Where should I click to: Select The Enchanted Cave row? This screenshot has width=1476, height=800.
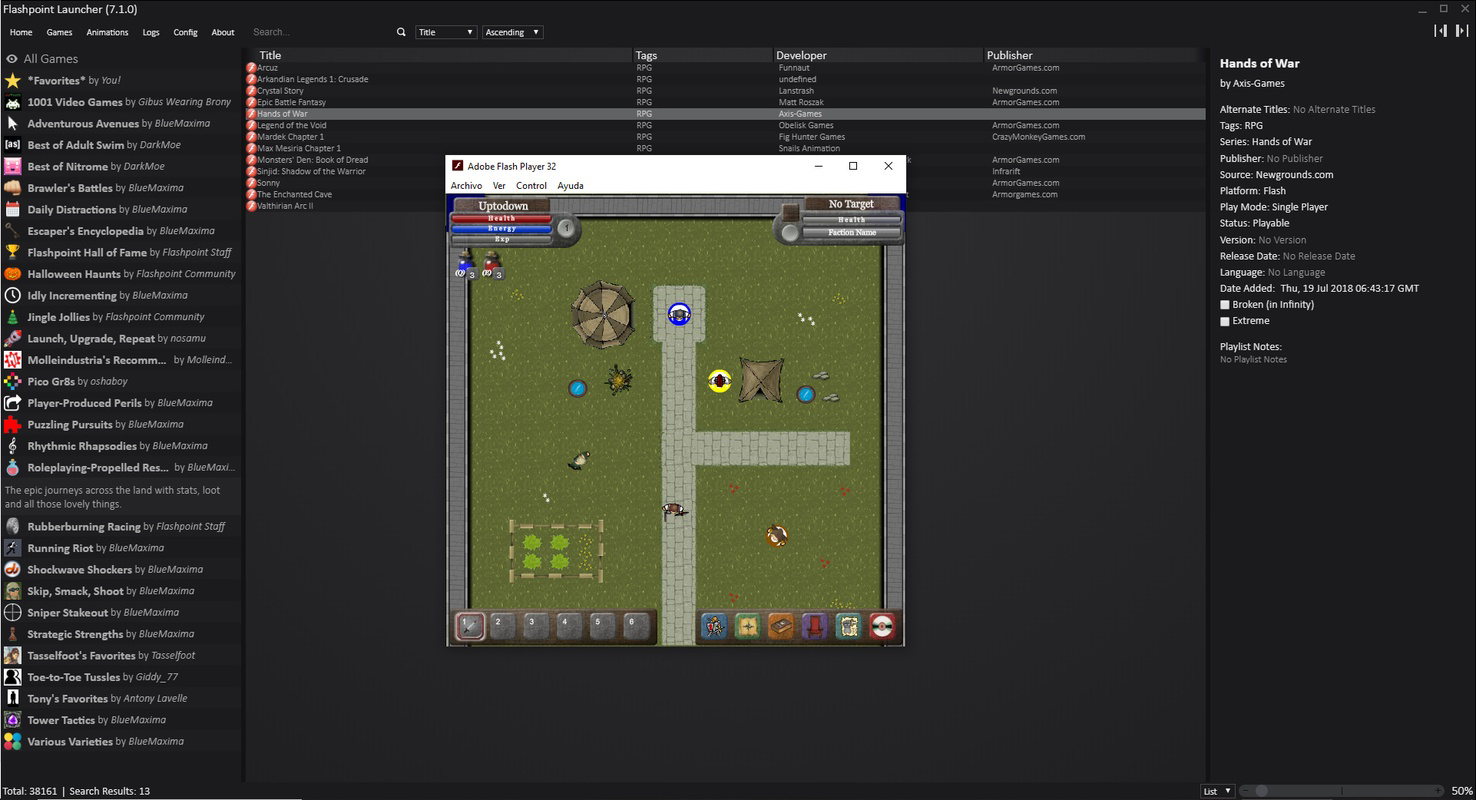coord(726,194)
